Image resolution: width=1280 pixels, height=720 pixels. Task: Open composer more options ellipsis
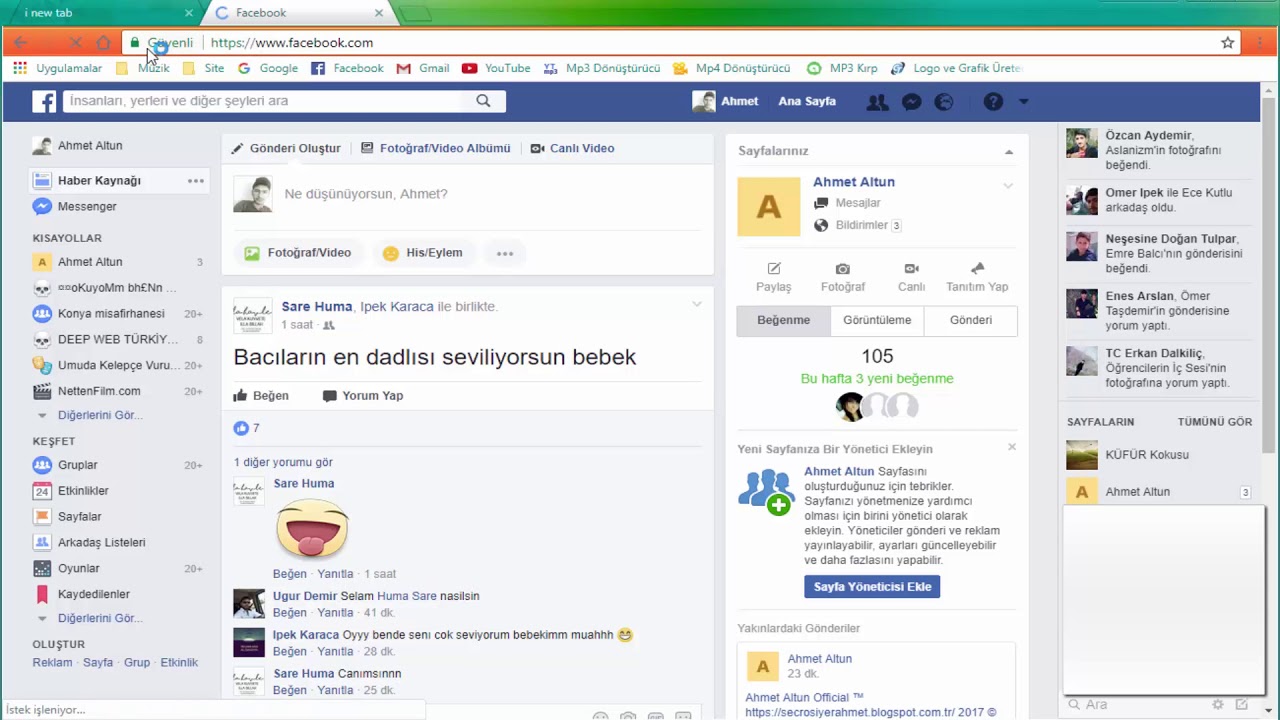505,253
